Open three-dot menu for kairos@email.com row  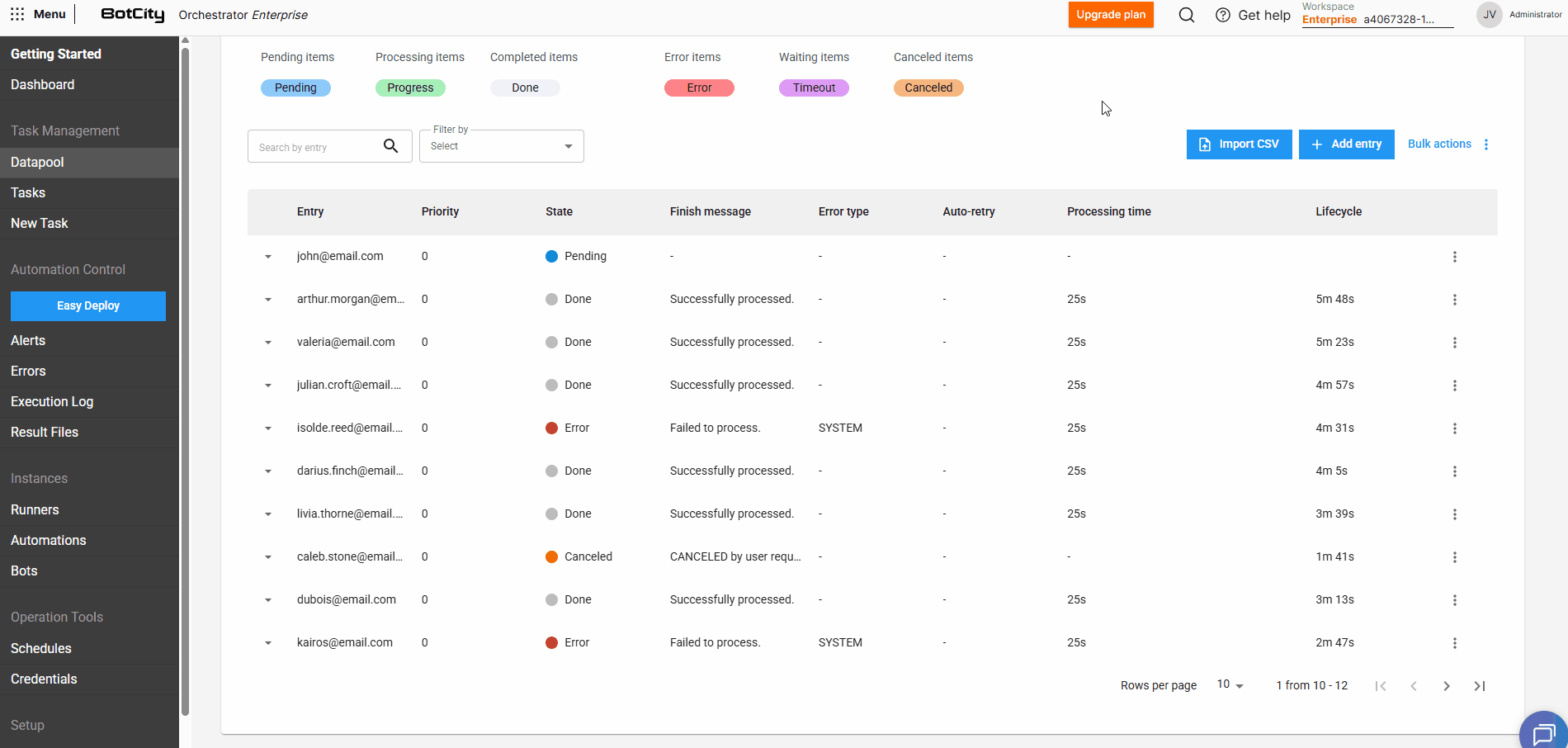(x=1454, y=643)
